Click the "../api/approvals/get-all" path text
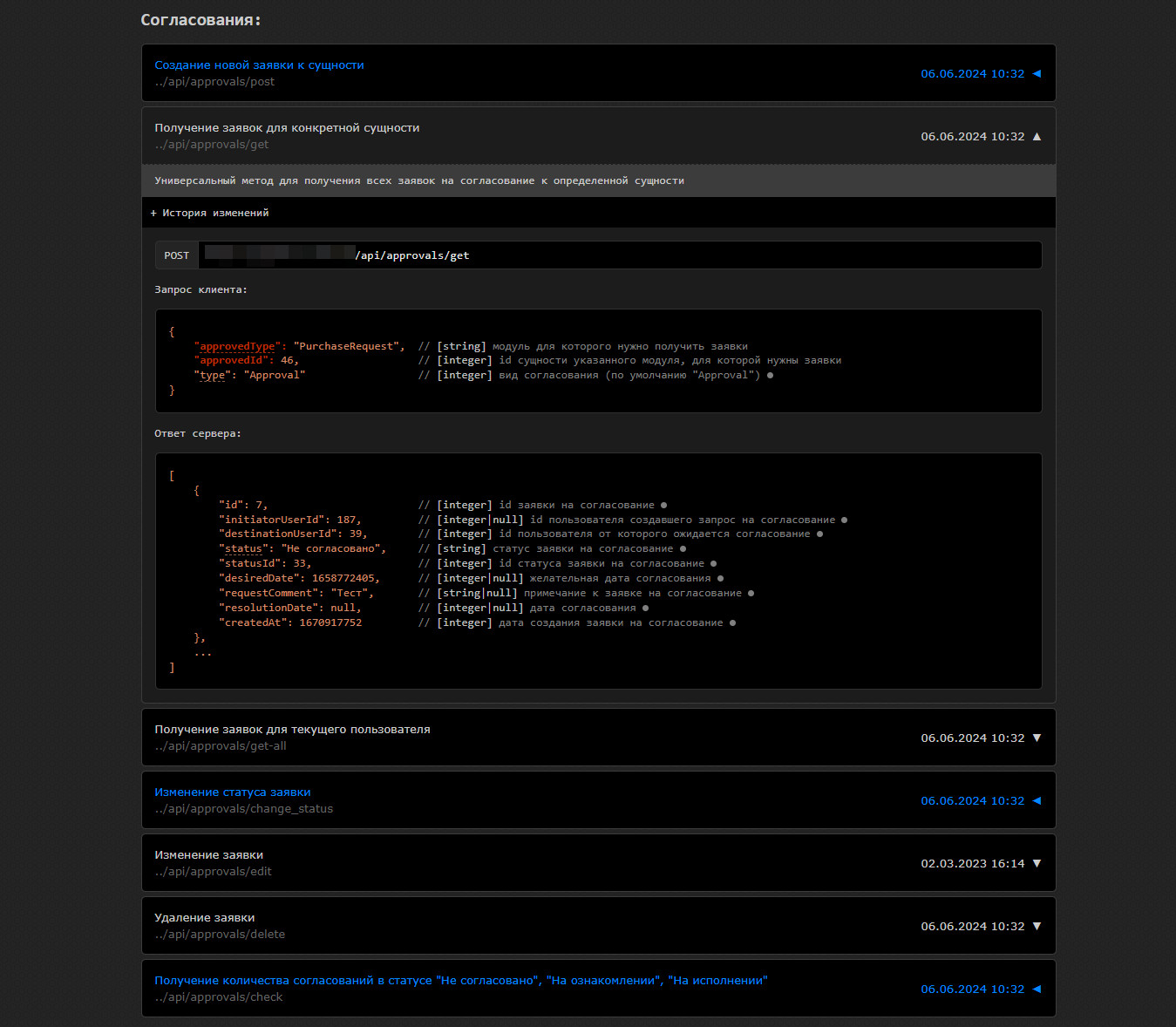The image size is (1176, 1027). pyautogui.click(x=221, y=746)
